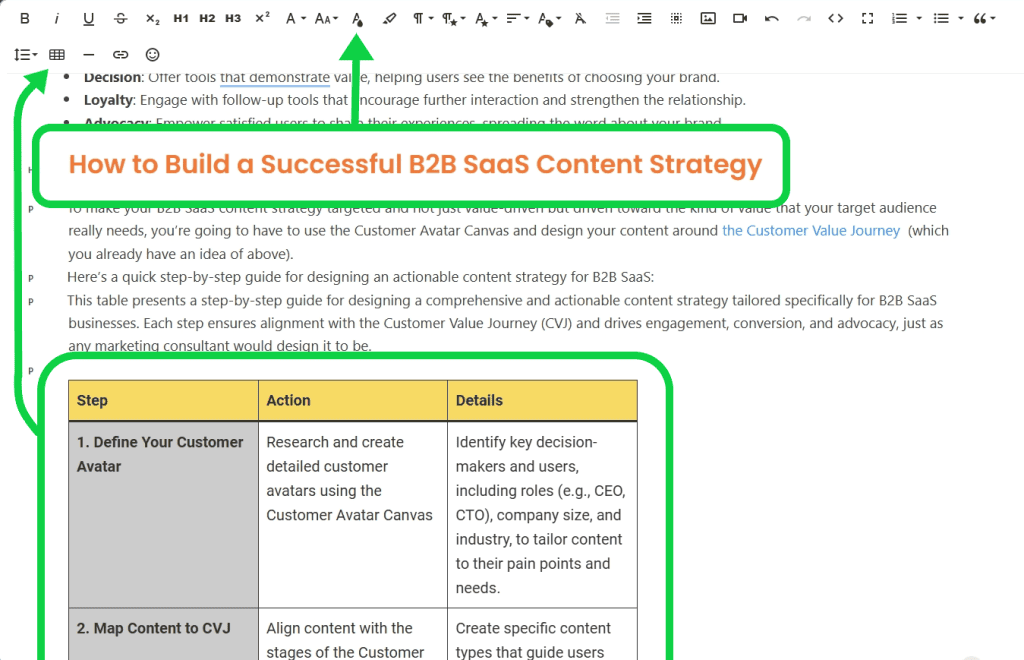1024x660 pixels.
Task: Open the emoticons picker
Action: [x=152, y=55]
